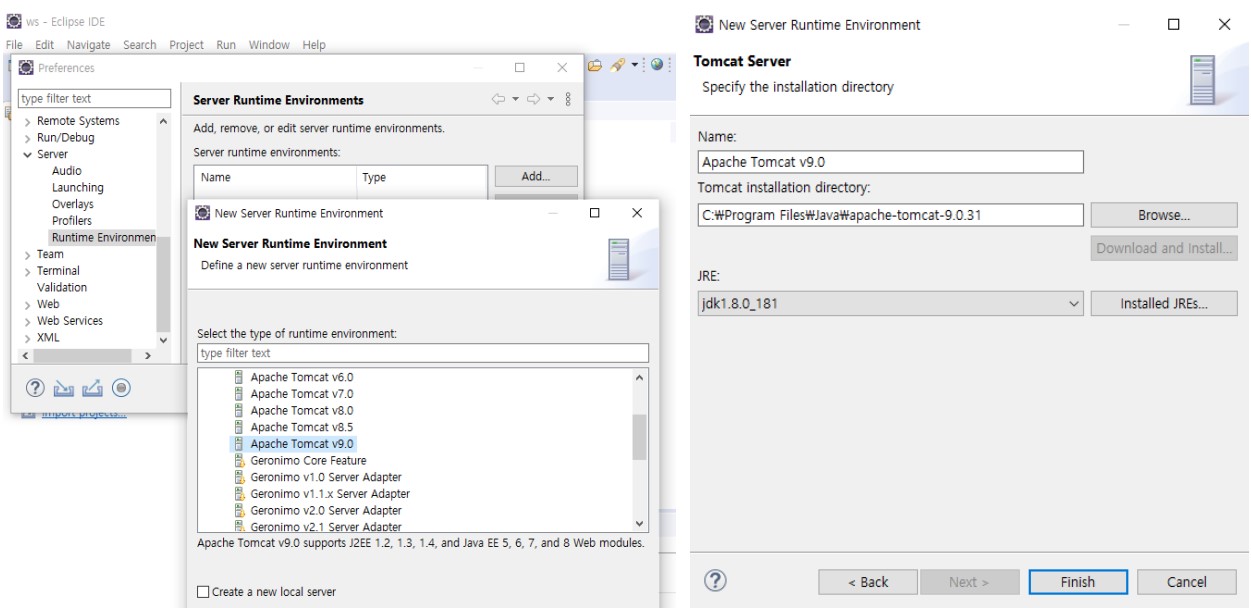Screen dimensions: 1251x608
Task: Click the runtime type filter text field
Action: click(423, 353)
